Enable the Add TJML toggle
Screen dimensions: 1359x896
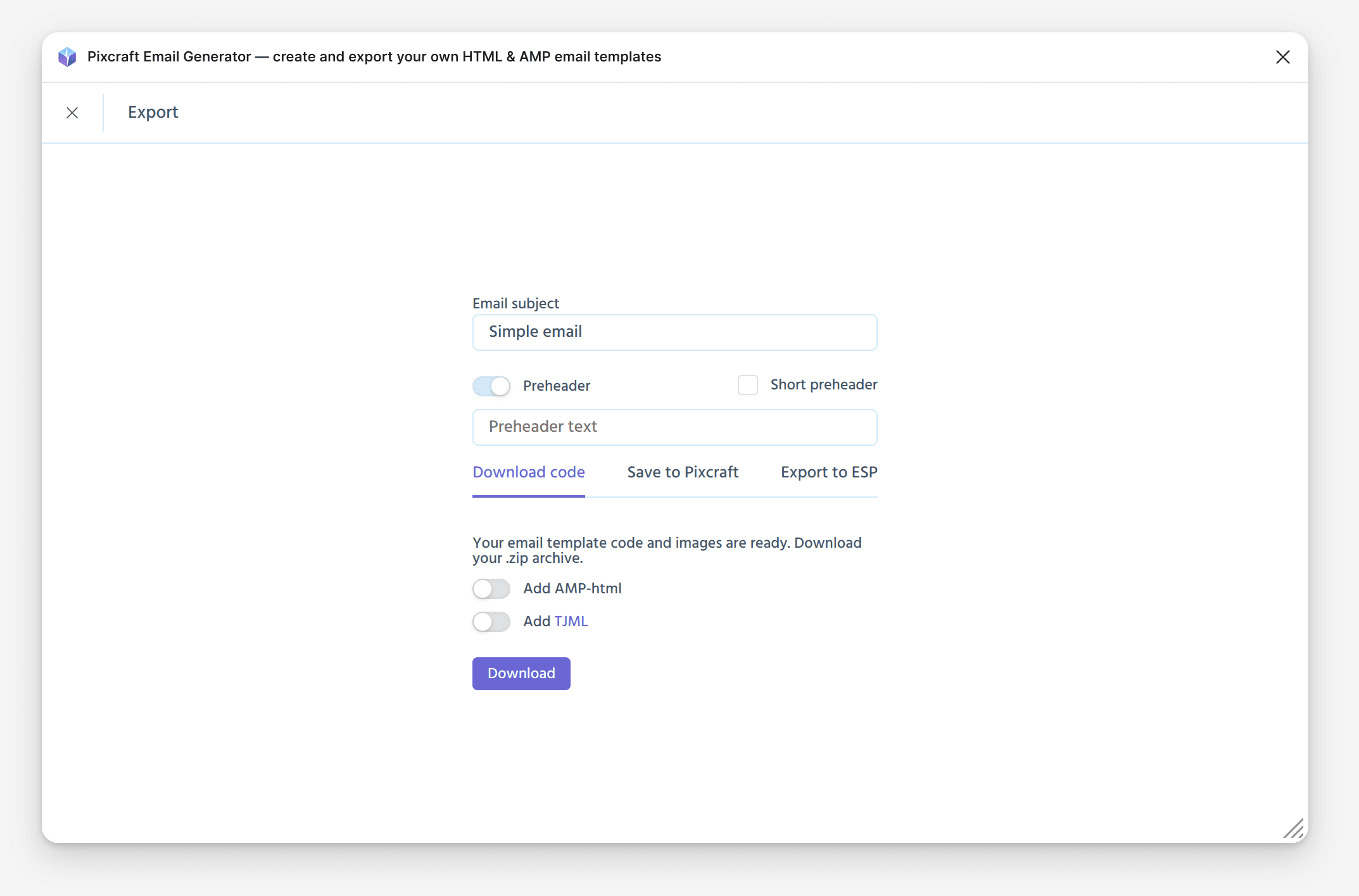click(x=491, y=622)
